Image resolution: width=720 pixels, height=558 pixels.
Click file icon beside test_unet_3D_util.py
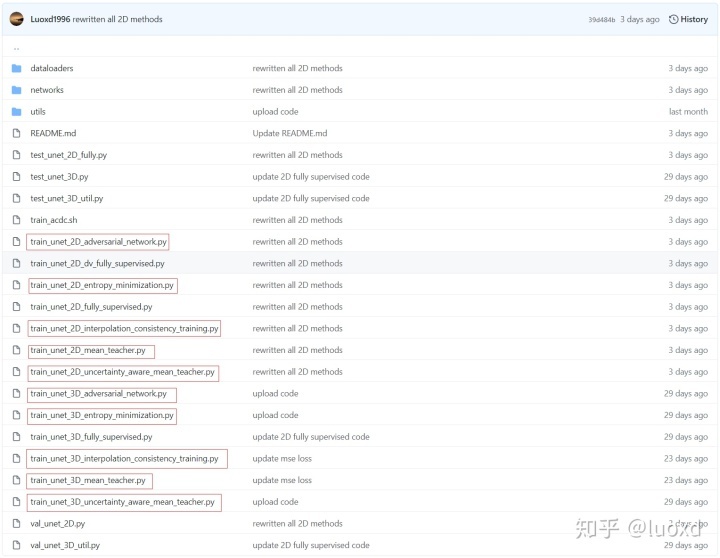[17, 198]
